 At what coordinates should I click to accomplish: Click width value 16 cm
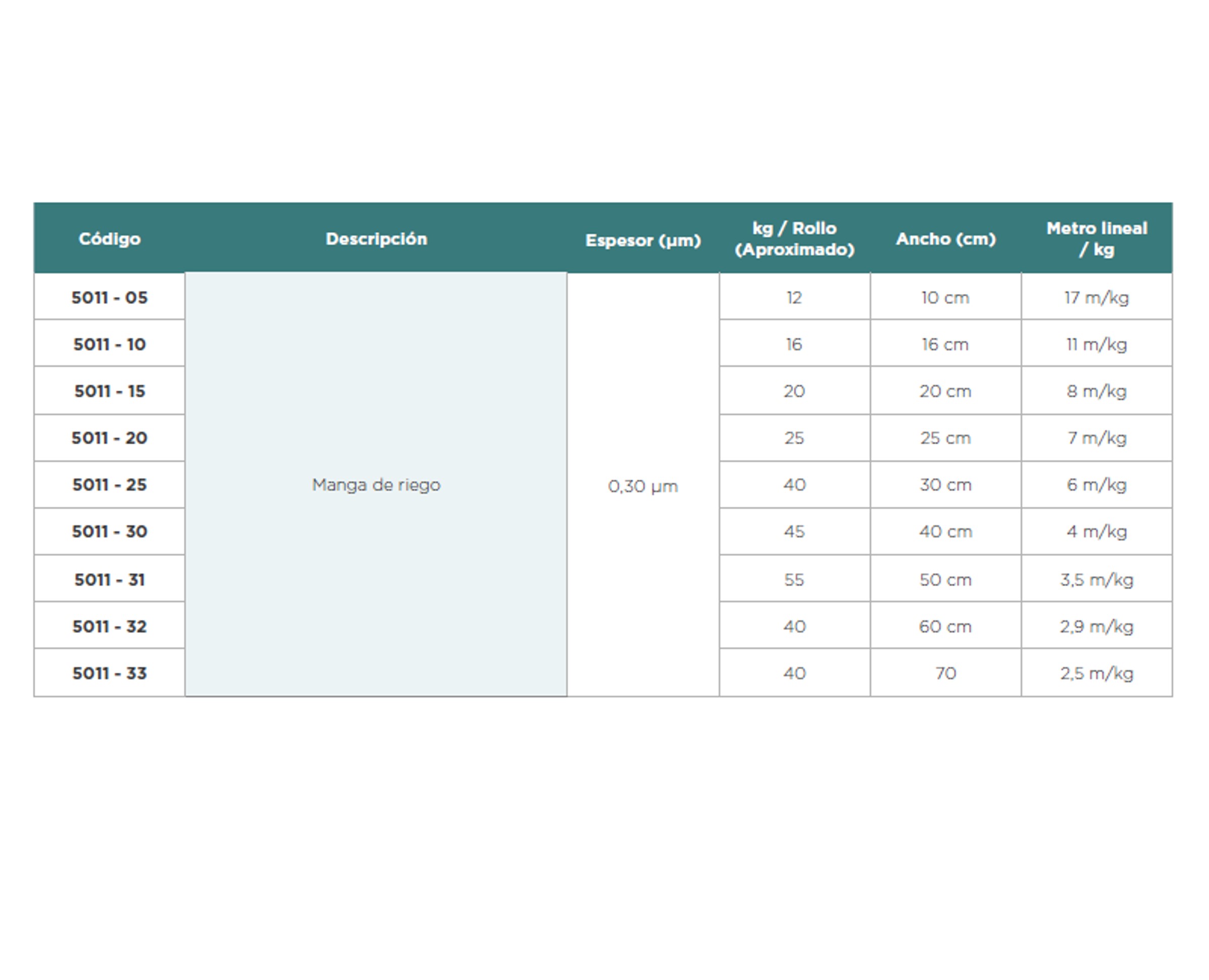[x=946, y=344]
